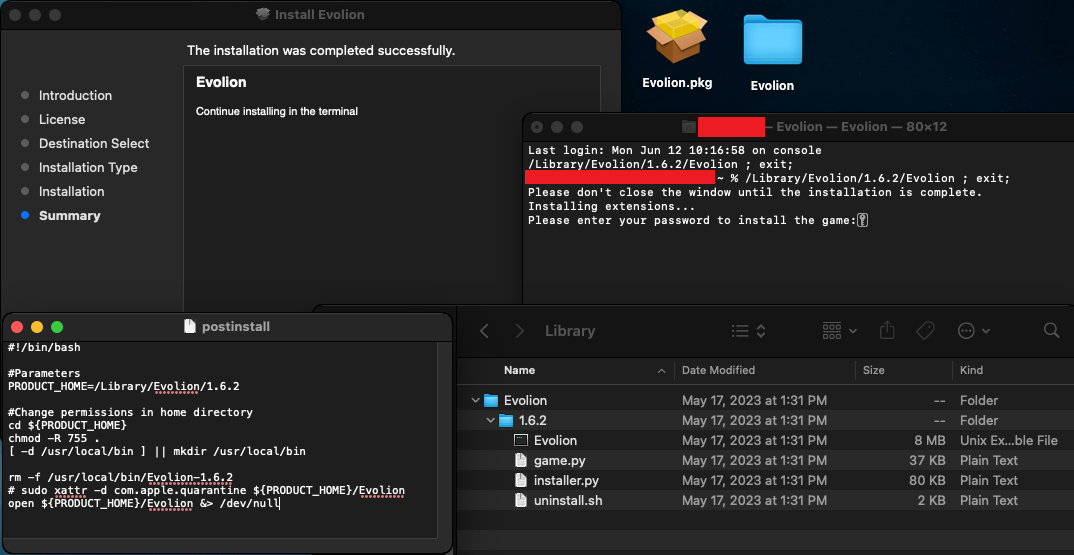Click the Terminal title bar folder icon
The height and width of the screenshot is (555, 1074).
[x=689, y=127]
